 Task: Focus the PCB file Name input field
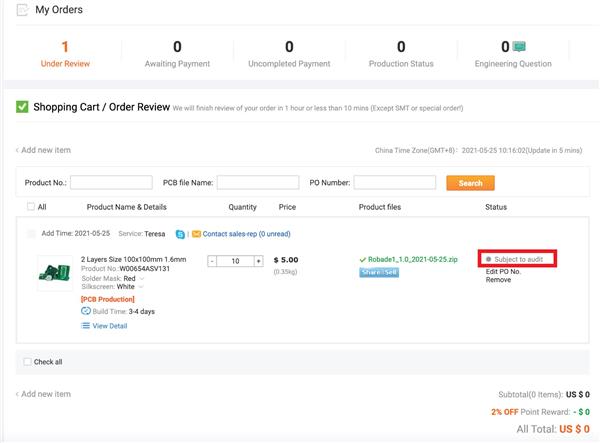coord(258,183)
